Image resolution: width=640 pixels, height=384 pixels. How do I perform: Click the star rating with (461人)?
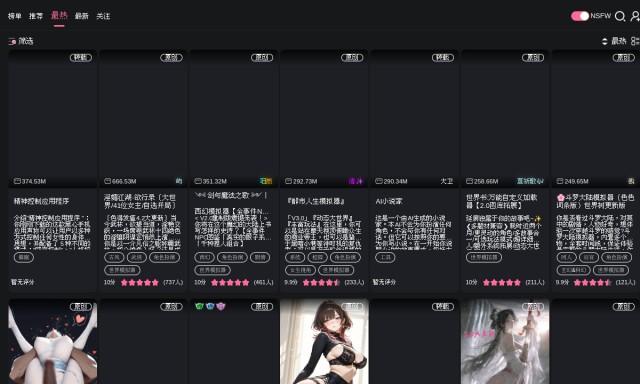(230, 282)
